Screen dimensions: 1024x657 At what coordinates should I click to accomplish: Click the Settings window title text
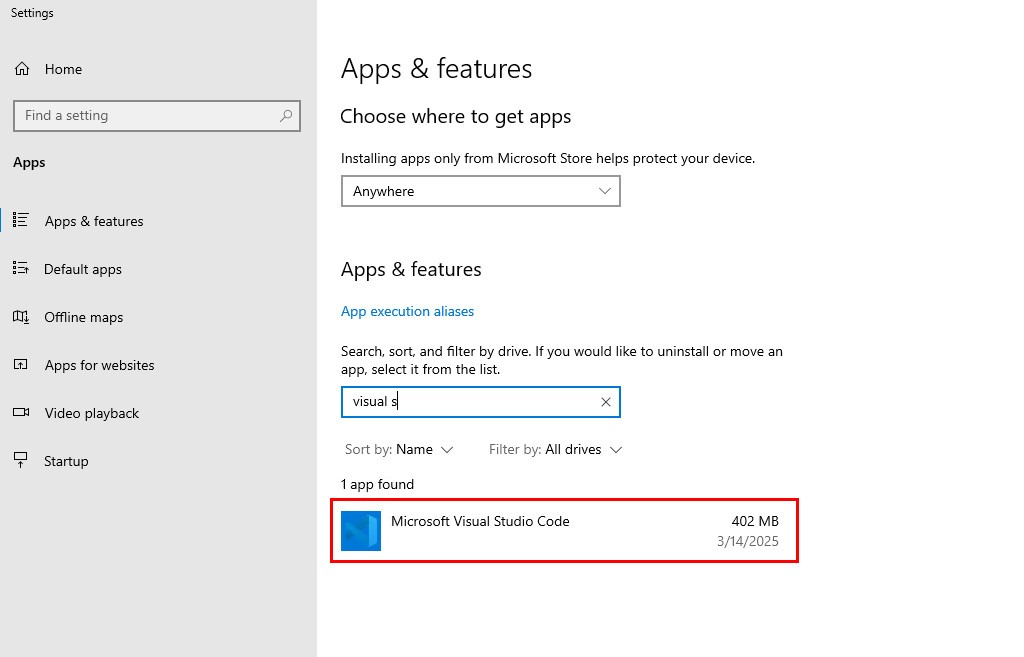pos(32,13)
